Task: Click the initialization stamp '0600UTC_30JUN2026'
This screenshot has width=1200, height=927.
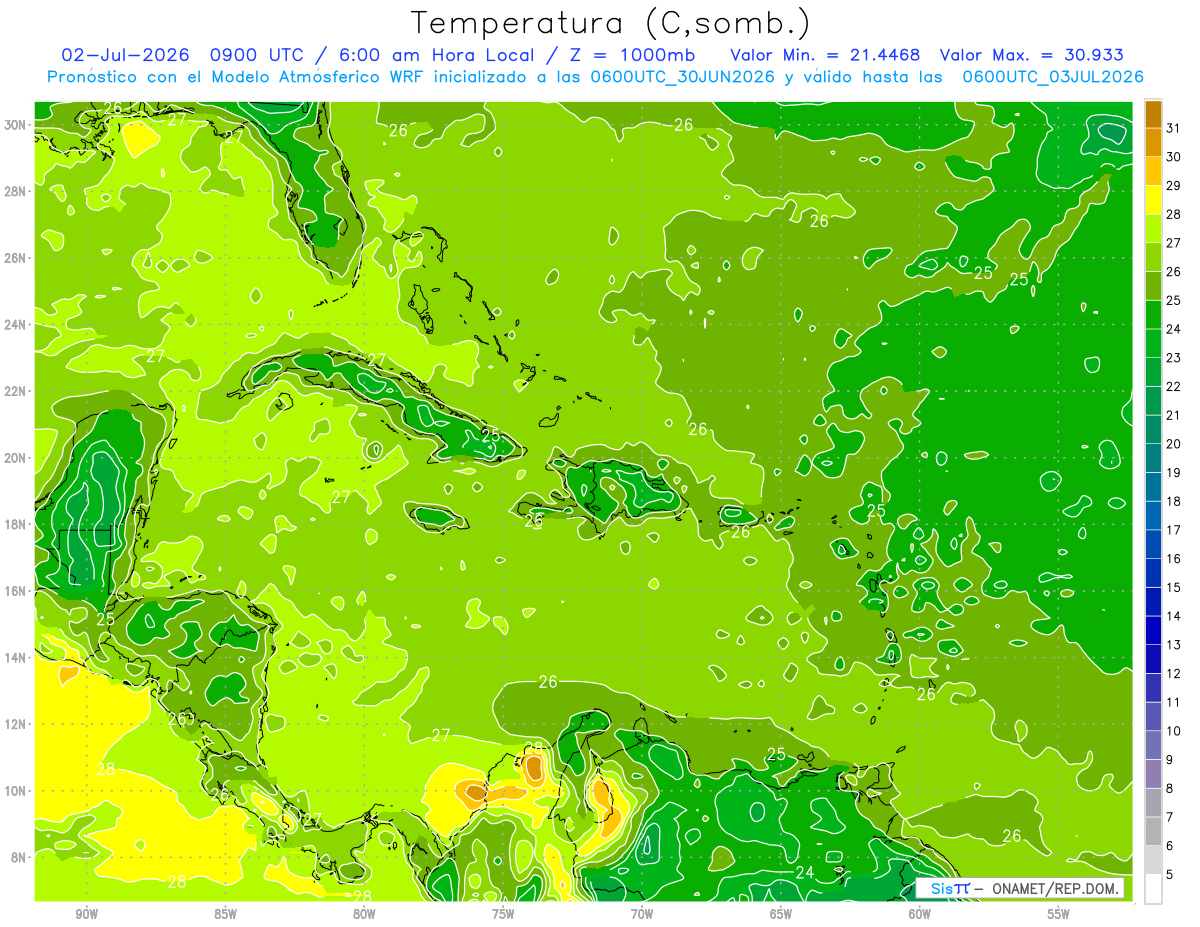Action: (682, 77)
